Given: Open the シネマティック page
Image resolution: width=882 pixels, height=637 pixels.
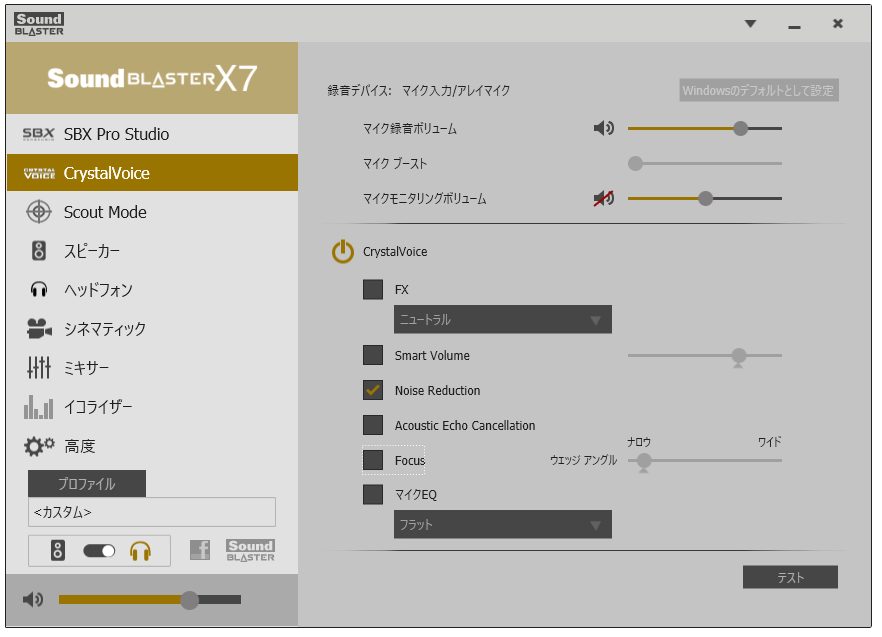Looking at the screenshot, I should click(x=152, y=329).
